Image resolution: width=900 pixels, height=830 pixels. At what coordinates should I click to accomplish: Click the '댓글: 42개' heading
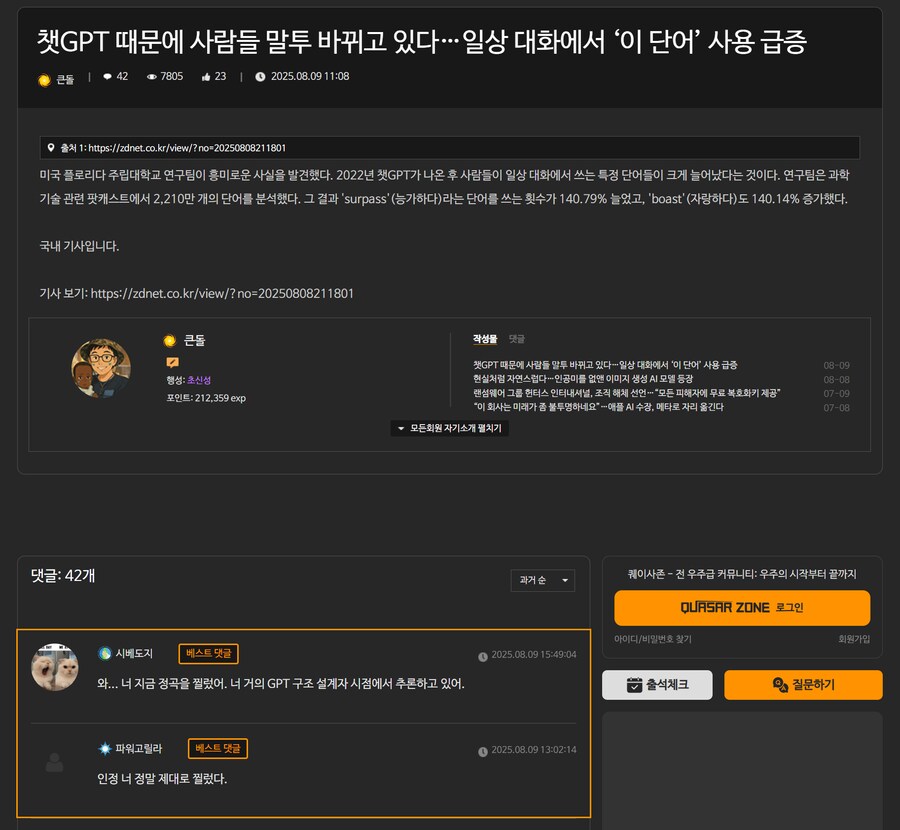pyautogui.click(x=63, y=575)
